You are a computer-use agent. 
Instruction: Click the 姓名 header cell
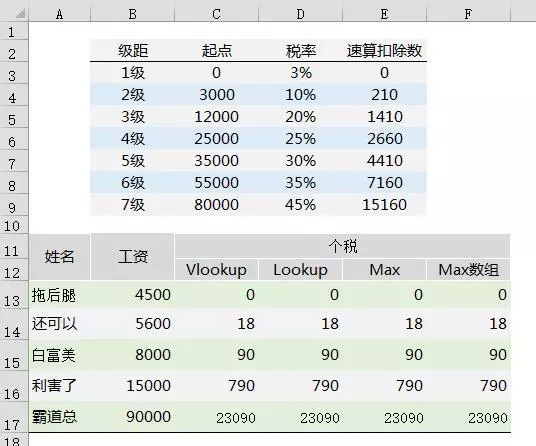click(59, 257)
